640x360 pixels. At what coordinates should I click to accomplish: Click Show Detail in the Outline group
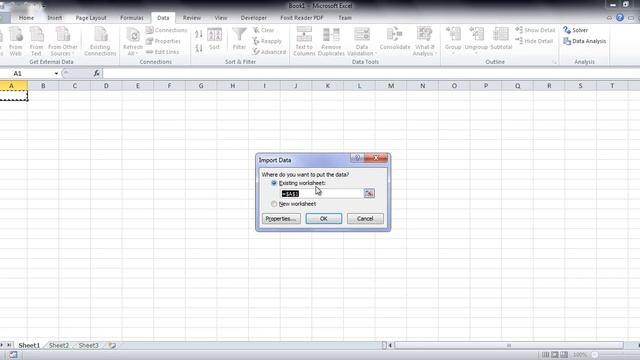point(535,30)
